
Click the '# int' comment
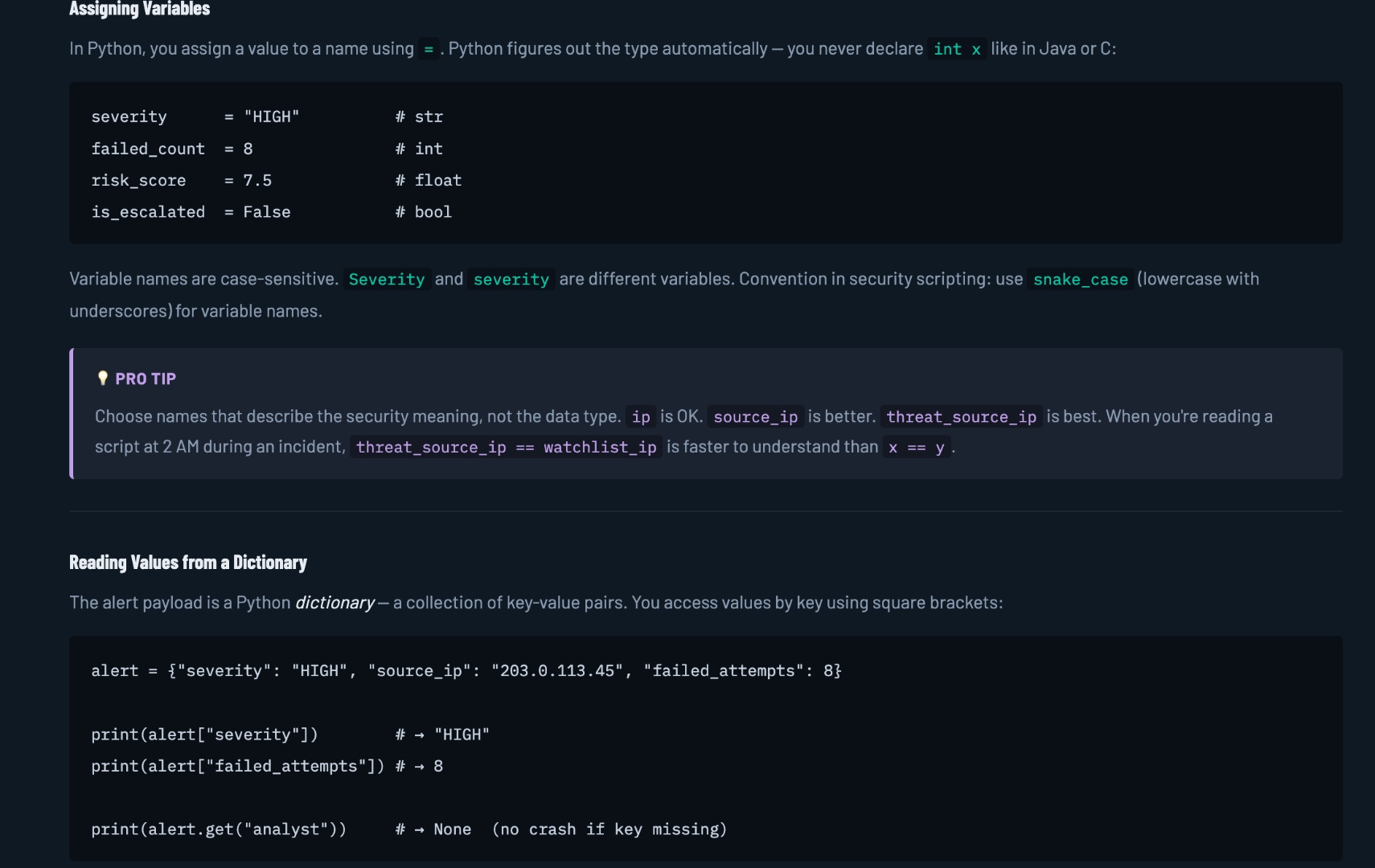(x=419, y=149)
